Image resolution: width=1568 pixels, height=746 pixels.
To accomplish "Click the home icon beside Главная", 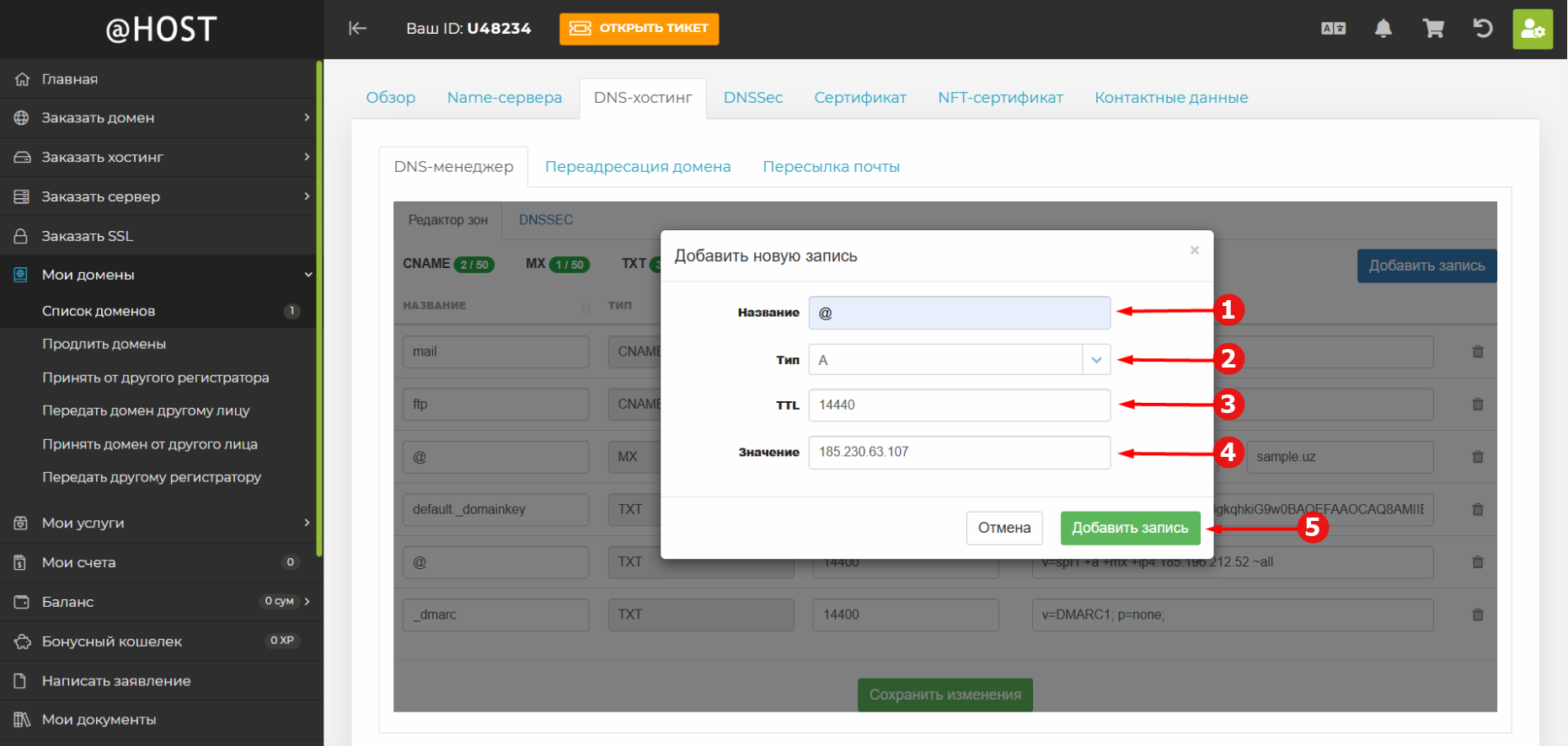I will pyautogui.click(x=22, y=79).
